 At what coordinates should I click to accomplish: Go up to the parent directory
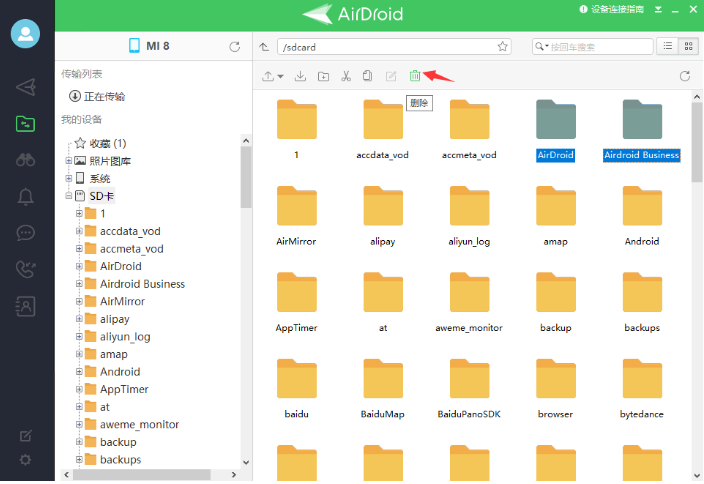[264, 47]
